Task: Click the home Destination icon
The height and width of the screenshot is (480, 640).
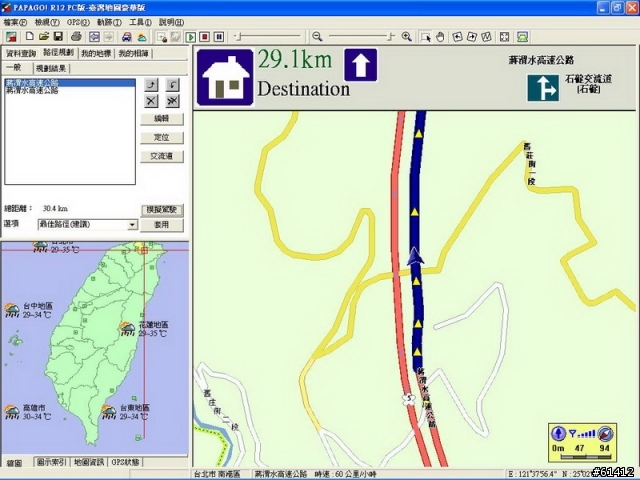Action: (225, 77)
